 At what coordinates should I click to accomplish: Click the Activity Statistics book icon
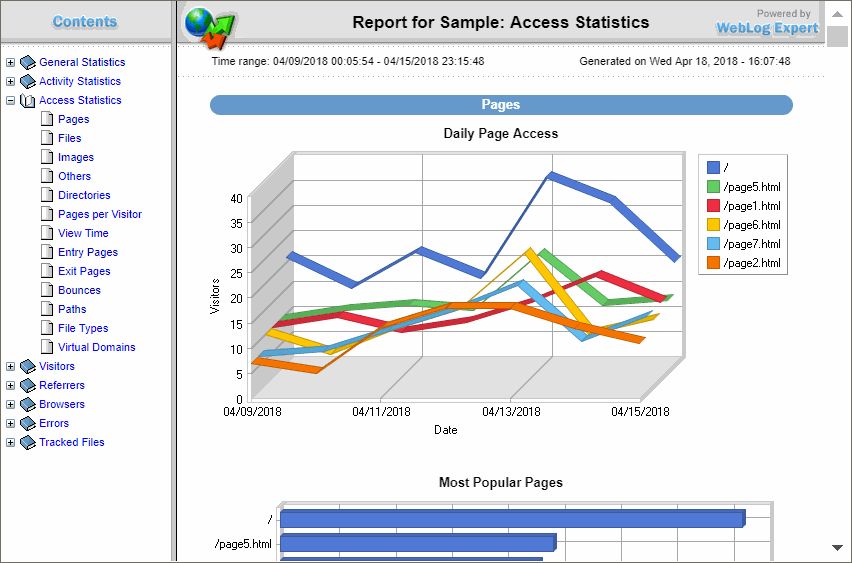pos(28,82)
